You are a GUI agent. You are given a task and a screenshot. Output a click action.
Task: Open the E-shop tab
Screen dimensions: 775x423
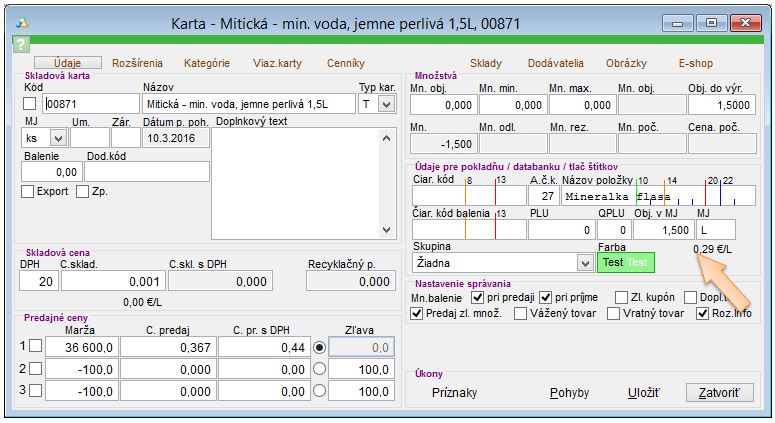click(x=695, y=63)
